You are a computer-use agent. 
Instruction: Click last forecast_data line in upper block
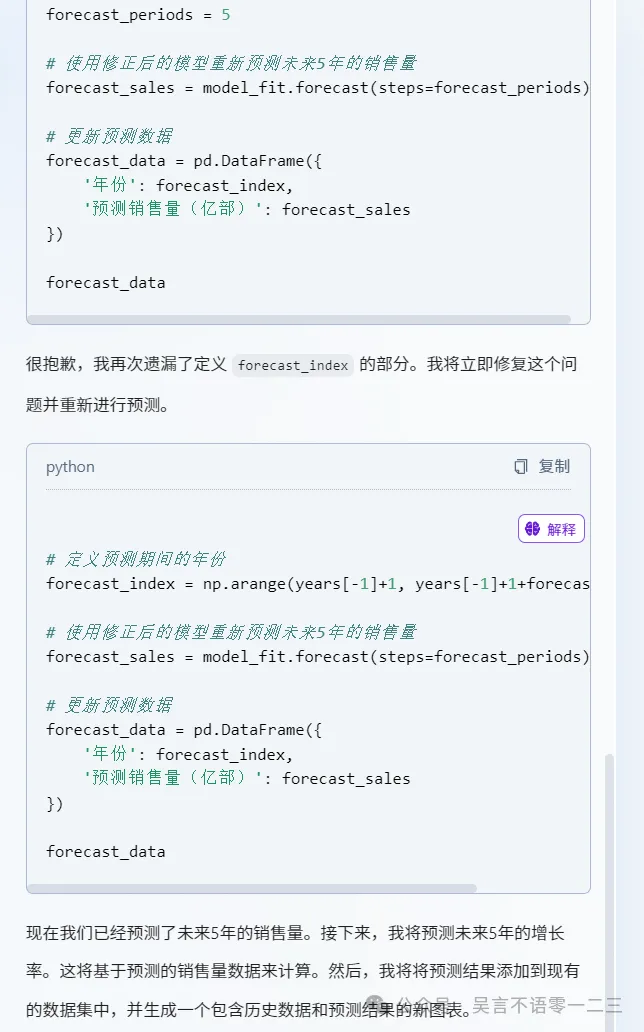(x=105, y=283)
